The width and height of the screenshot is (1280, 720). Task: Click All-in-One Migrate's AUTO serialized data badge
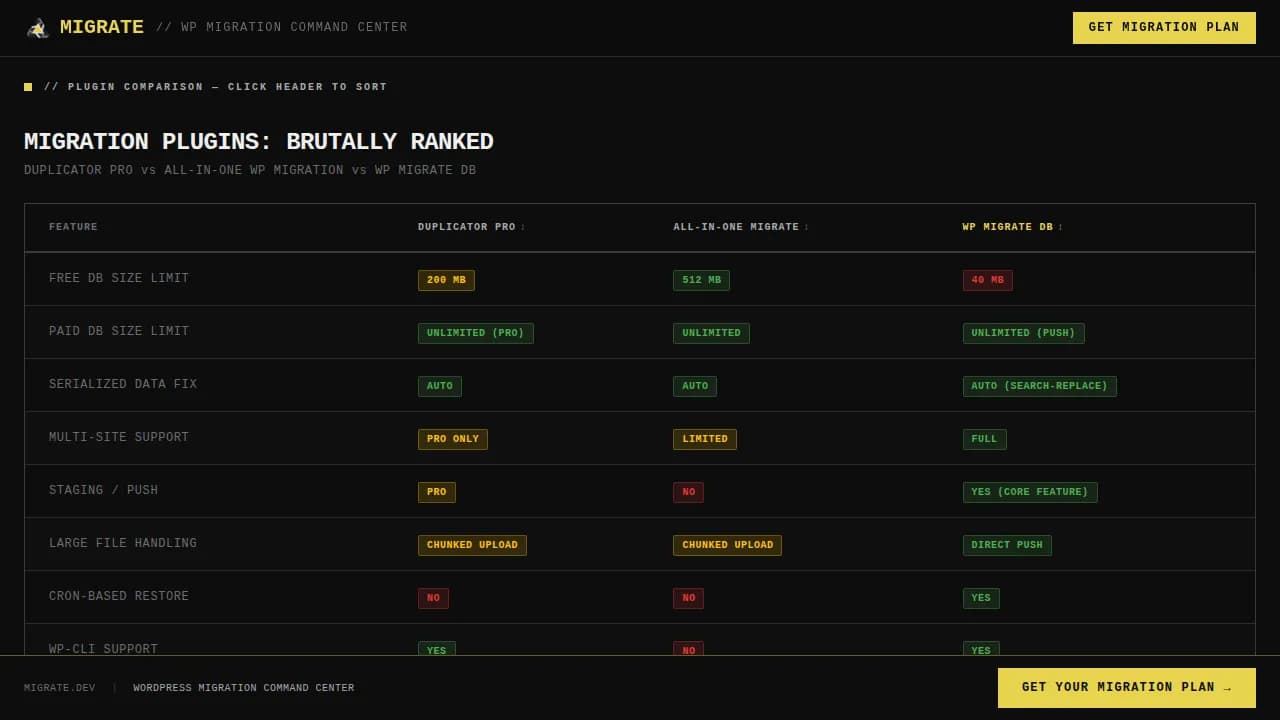click(x=695, y=386)
